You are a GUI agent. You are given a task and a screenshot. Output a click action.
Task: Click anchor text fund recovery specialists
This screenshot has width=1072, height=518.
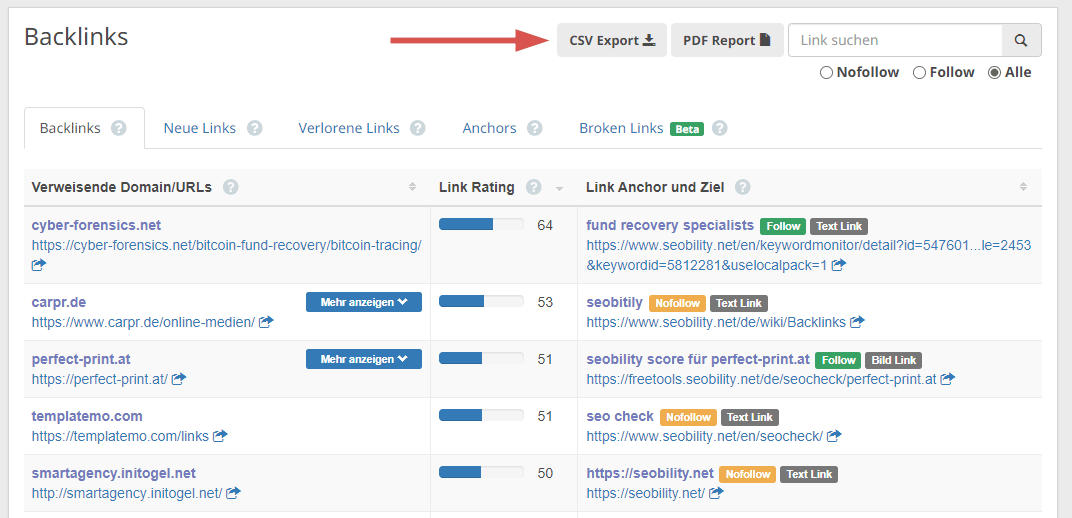[x=670, y=226]
